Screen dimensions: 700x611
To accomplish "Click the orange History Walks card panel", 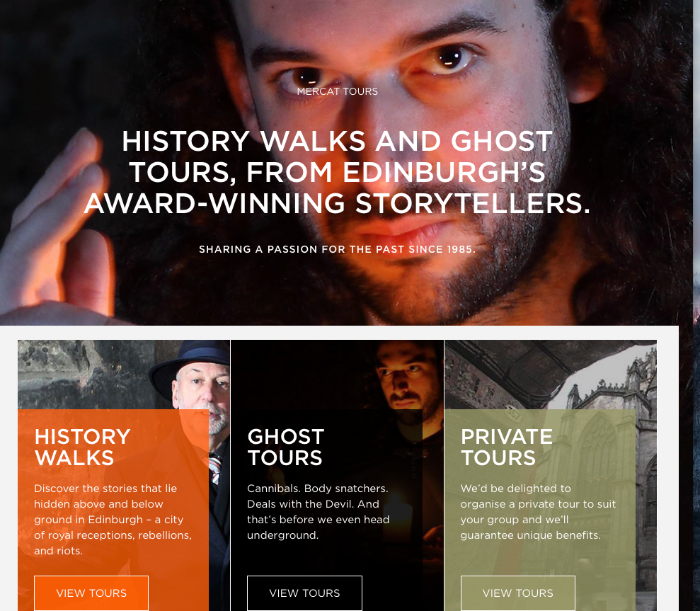I will [113, 510].
